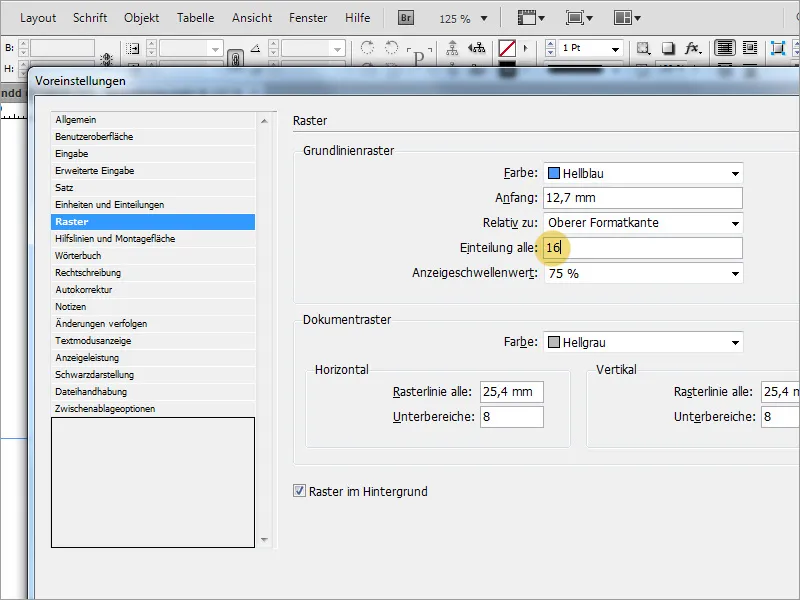The height and width of the screenshot is (600, 800).
Task: Select Allgemein in the category list
Action: (x=153, y=120)
